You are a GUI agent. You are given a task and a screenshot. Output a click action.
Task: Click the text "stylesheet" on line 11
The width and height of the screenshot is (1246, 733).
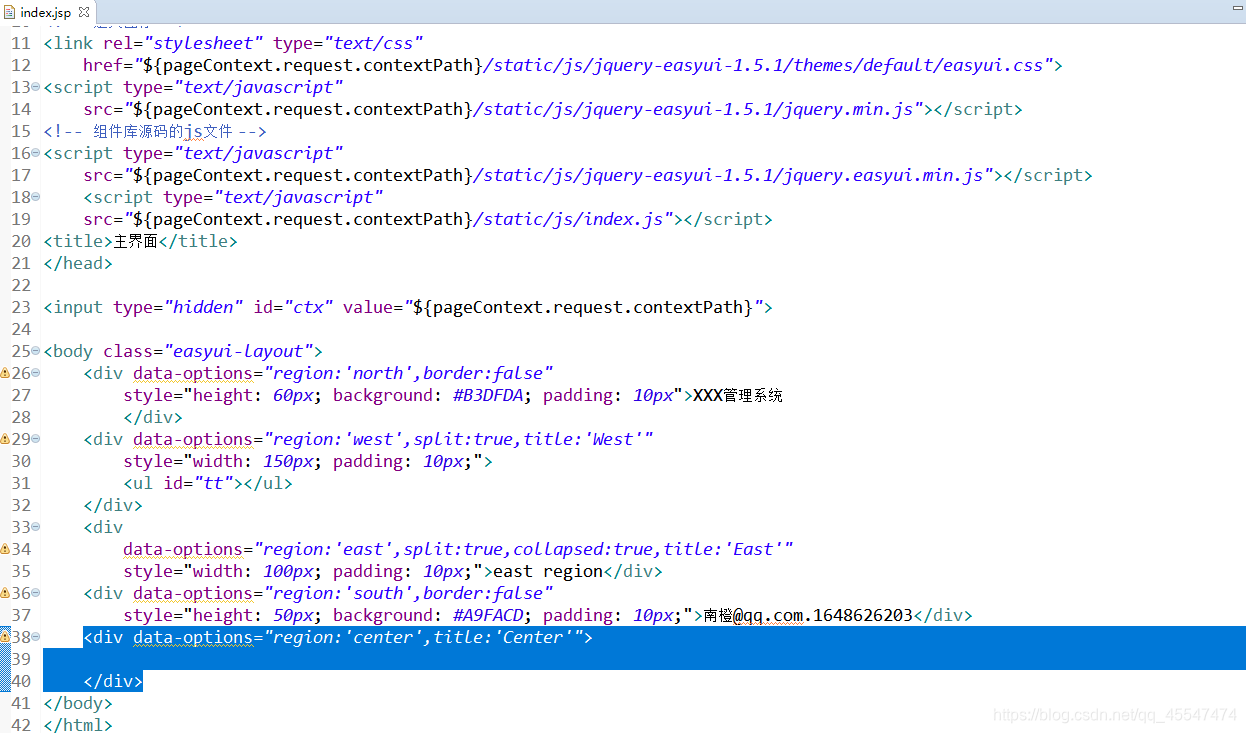point(209,43)
